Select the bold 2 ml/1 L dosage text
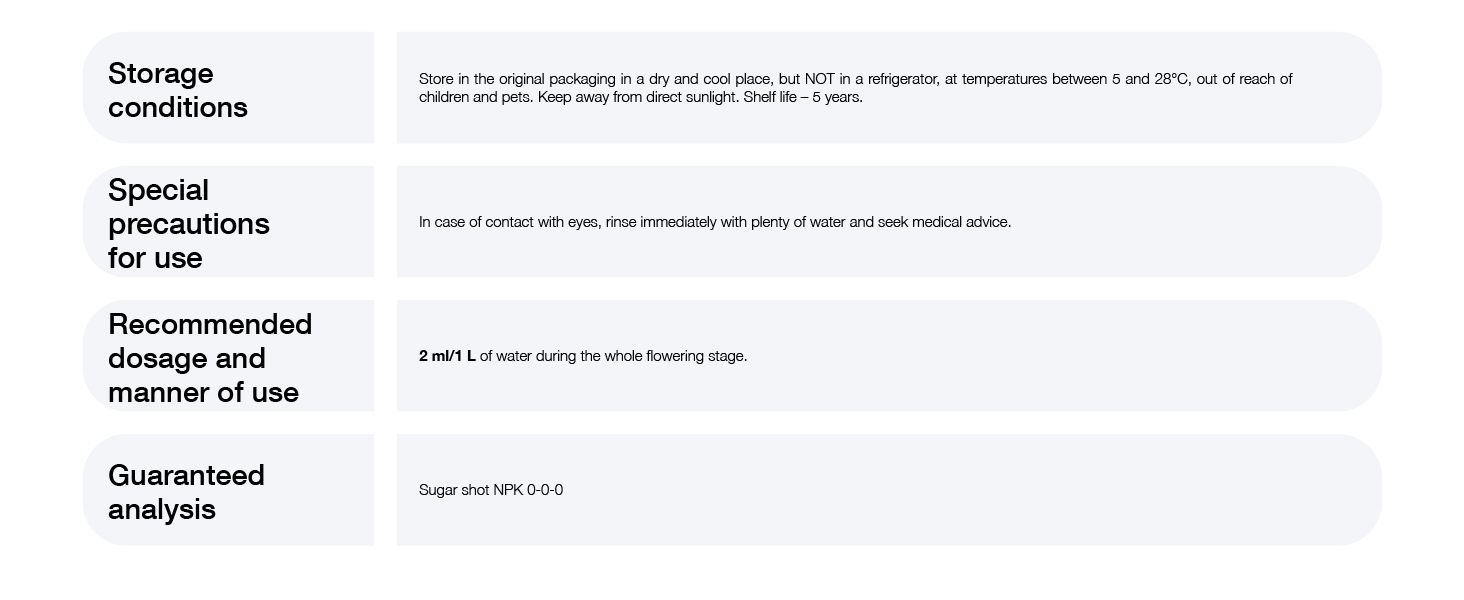This screenshot has height=600, width=1464. click(447, 356)
